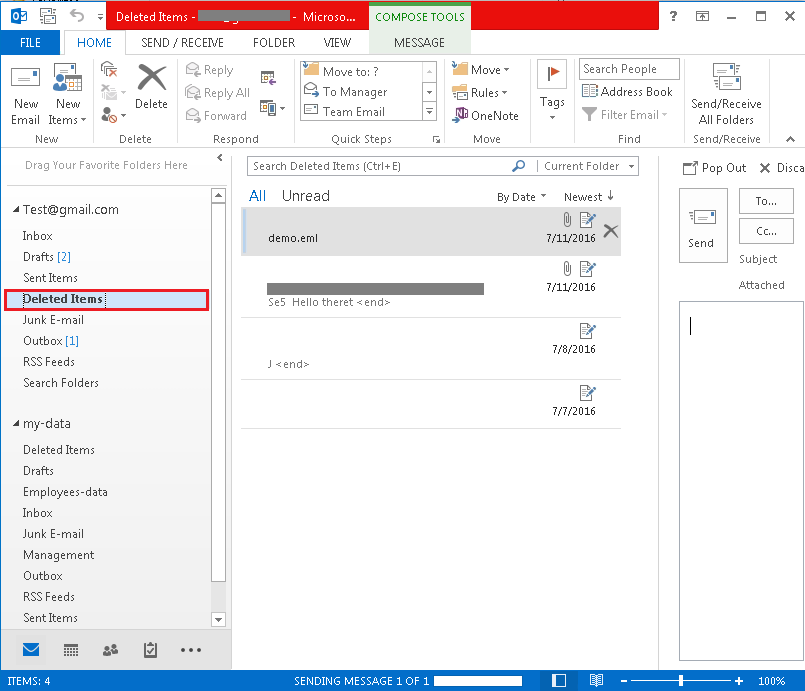Open the Clean Up dropdown
Viewport: 805px width, 691px height.
(113, 92)
